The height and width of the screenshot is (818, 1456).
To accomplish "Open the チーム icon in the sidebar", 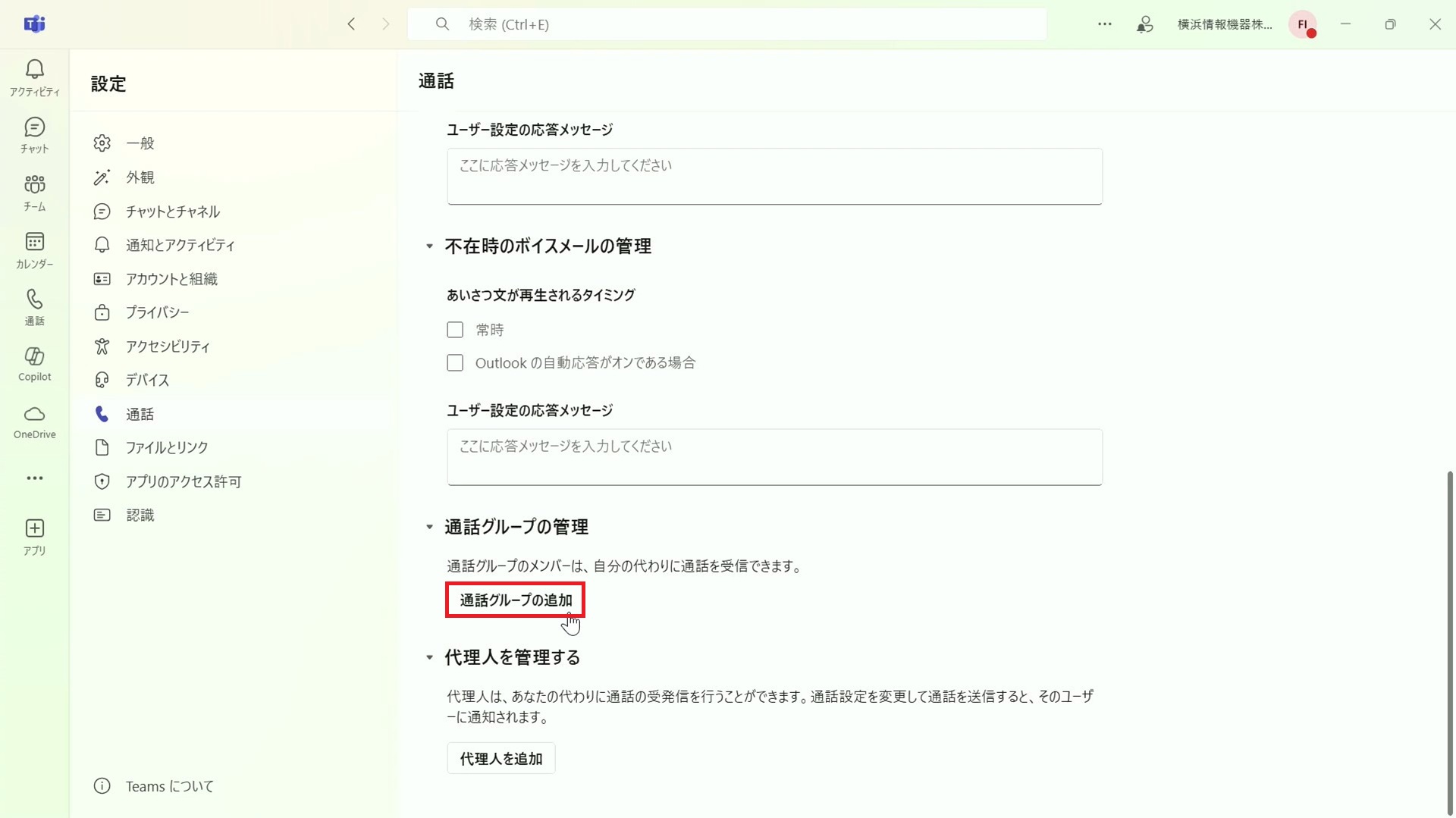I will pyautogui.click(x=34, y=193).
